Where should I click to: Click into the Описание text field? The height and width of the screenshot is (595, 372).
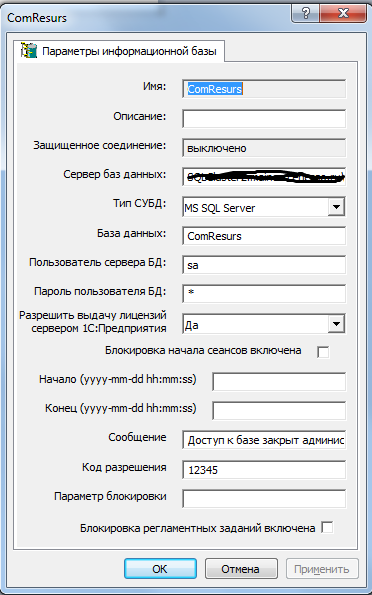pyautogui.click(x=264, y=118)
